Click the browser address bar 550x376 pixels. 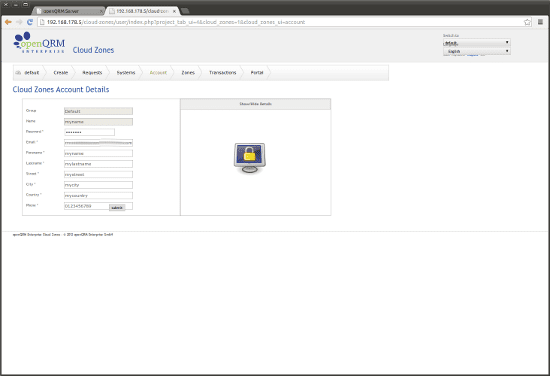[281, 22]
